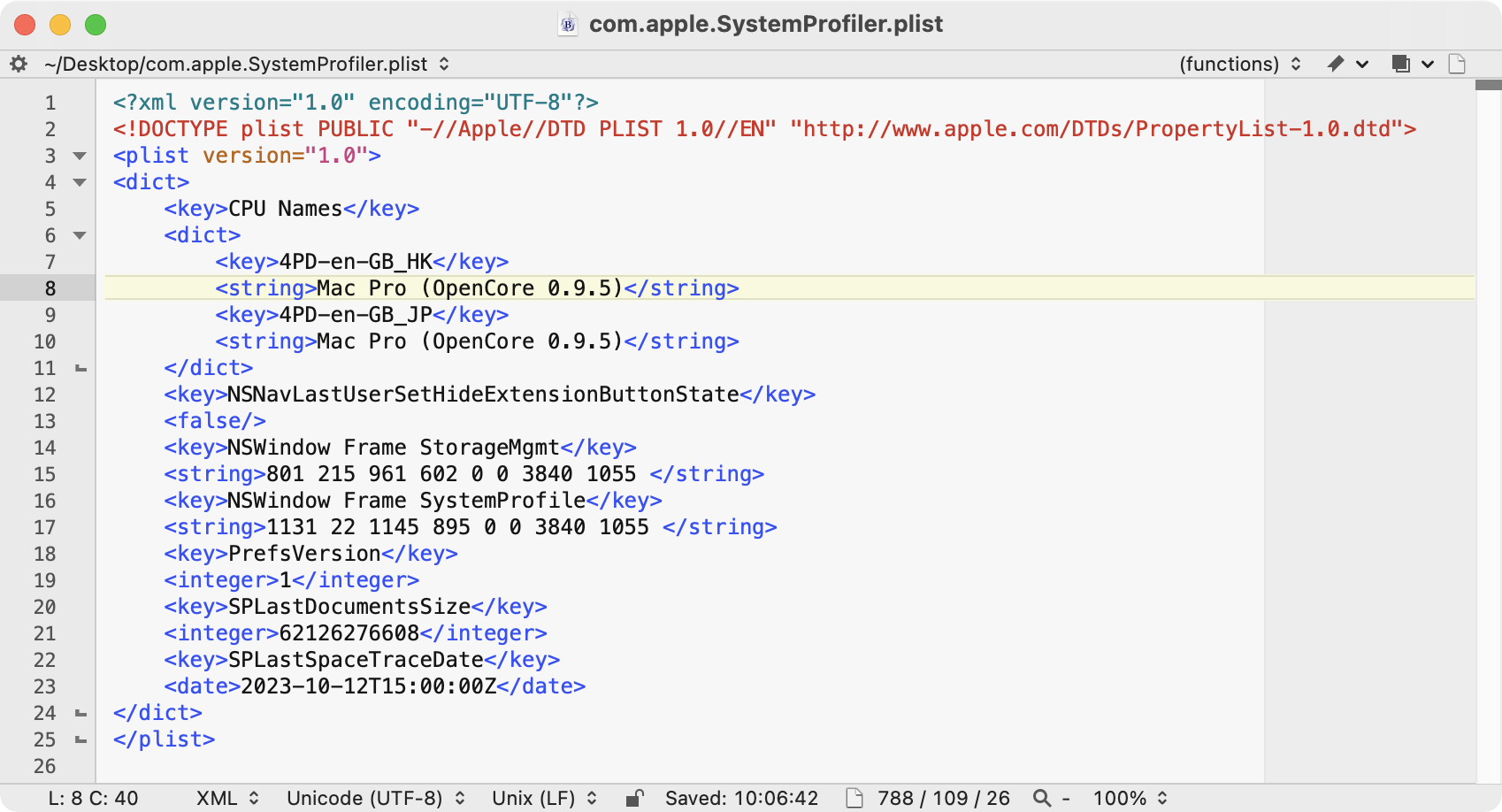The height and width of the screenshot is (812, 1502).
Task: Toggle the file lock icon in status bar
Action: (634, 798)
